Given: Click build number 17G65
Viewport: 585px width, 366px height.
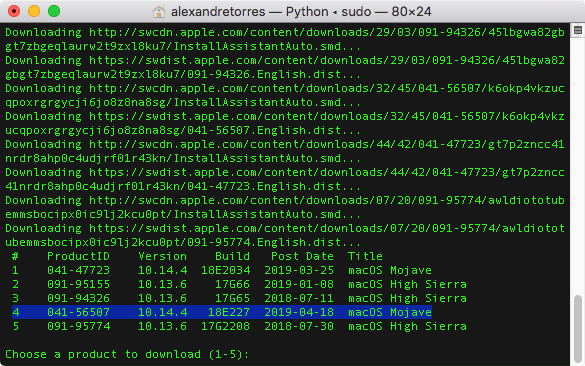Looking at the screenshot, I should [x=232, y=298].
